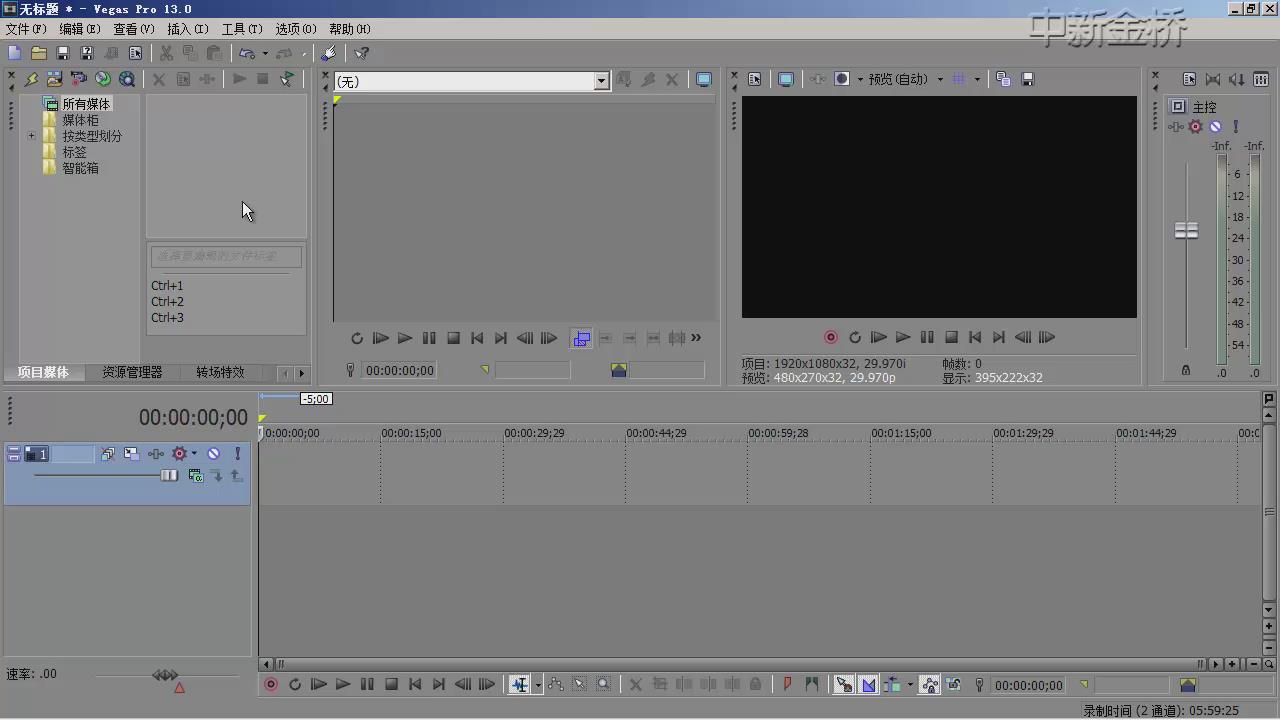Select the 所有媒体 folder
This screenshot has height=720, width=1280.
point(86,104)
